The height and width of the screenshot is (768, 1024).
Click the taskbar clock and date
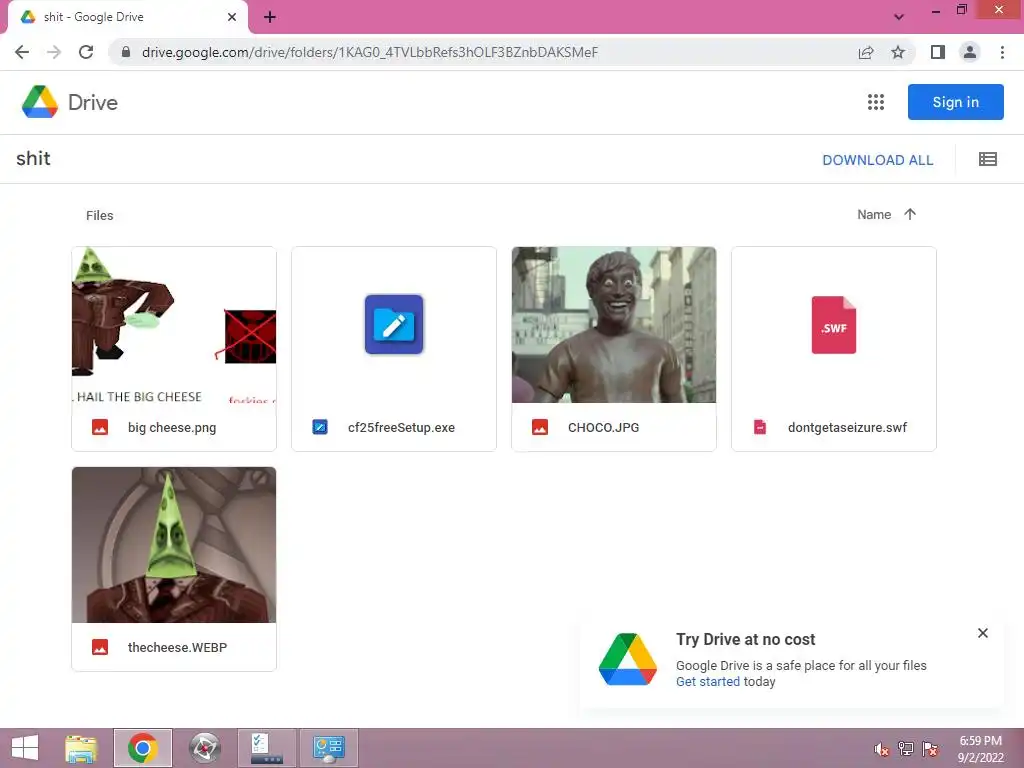point(980,749)
